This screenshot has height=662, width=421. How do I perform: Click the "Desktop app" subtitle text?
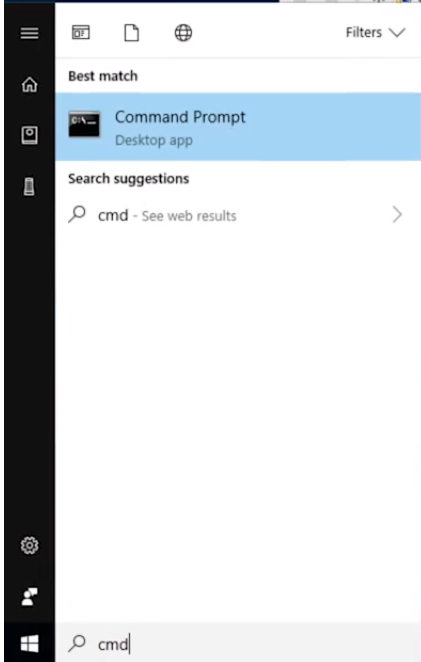154,140
